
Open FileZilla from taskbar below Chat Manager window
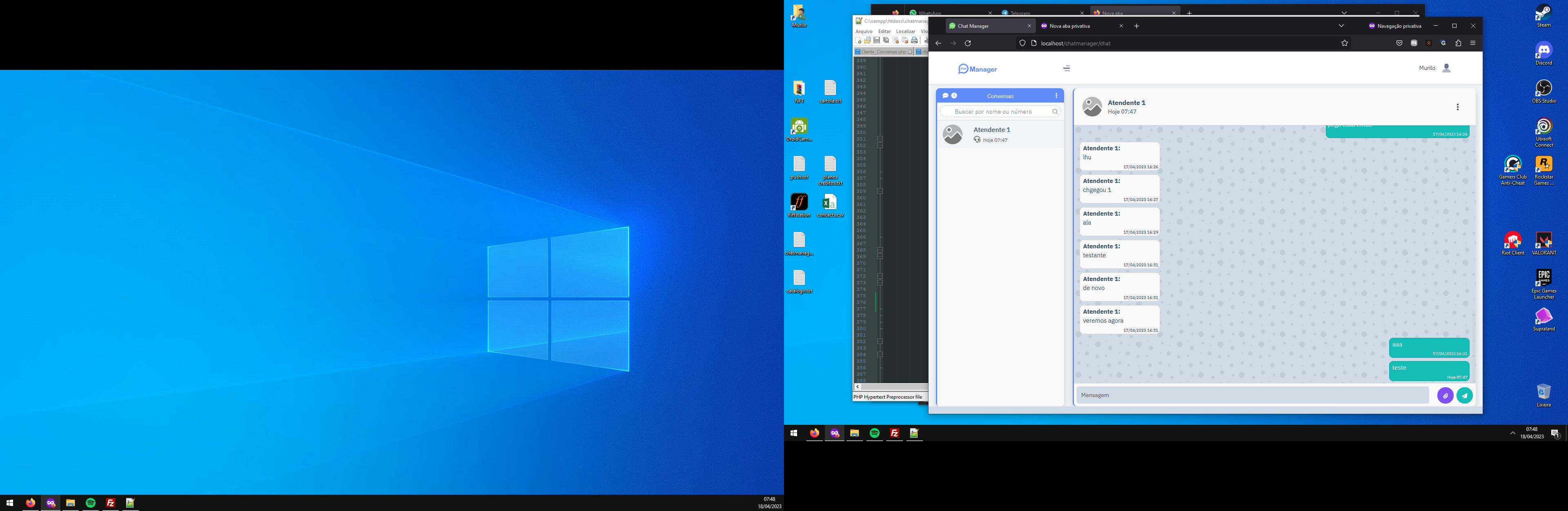point(895,433)
